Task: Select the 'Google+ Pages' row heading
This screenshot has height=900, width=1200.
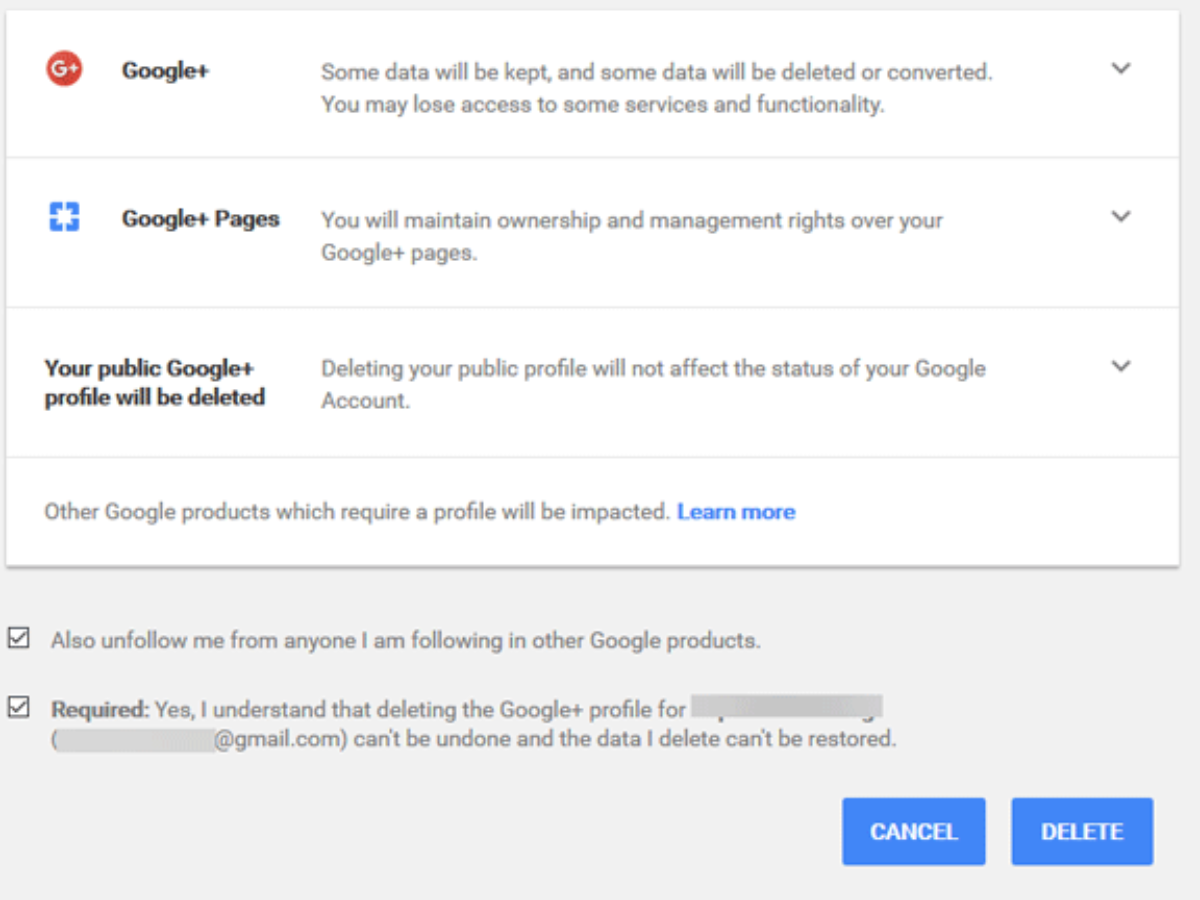Action: (201, 219)
